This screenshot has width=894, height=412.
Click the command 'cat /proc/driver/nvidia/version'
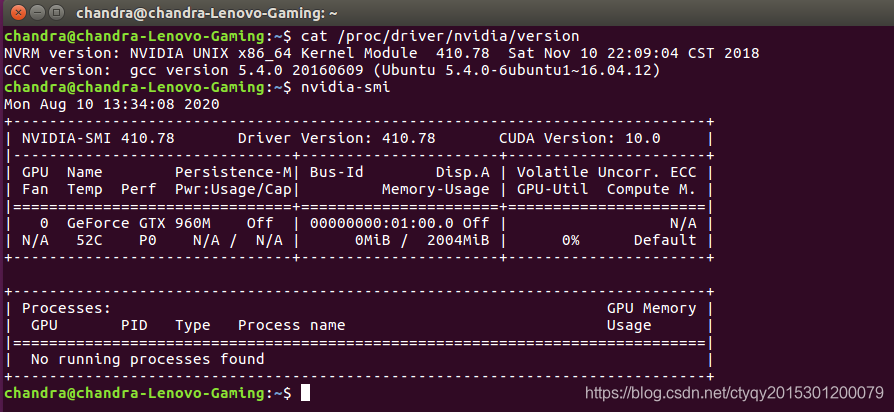point(440,36)
